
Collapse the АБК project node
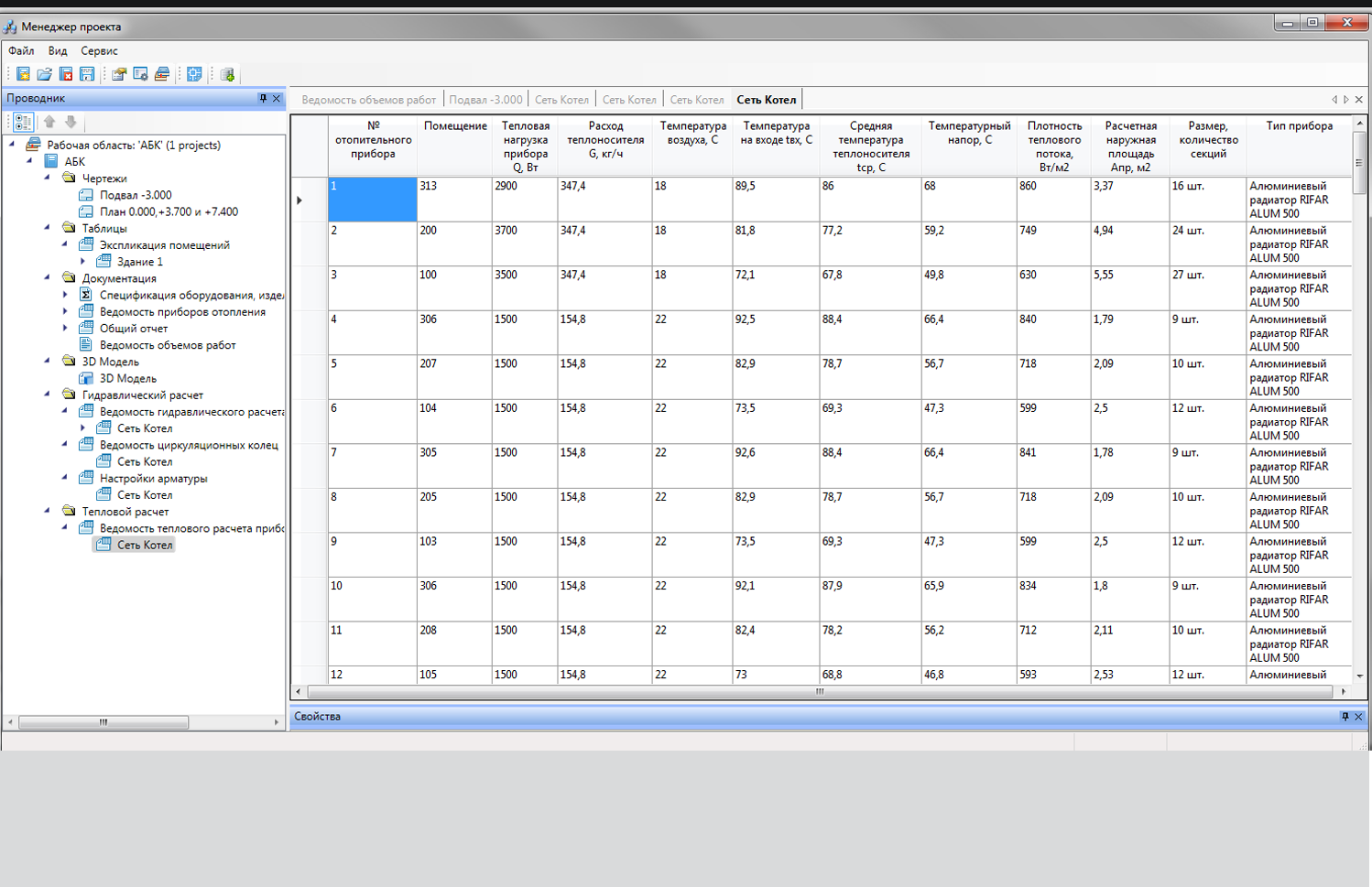[x=30, y=160]
